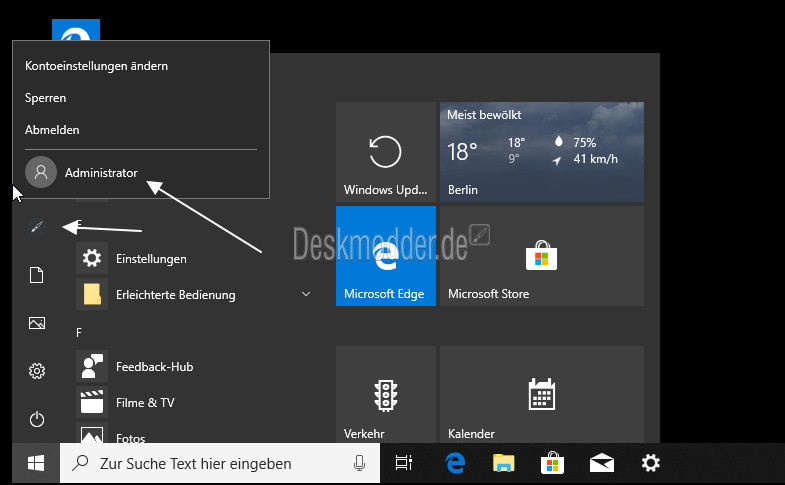
Task: Open Settings gear on taskbar
Action: coord(650,463)
